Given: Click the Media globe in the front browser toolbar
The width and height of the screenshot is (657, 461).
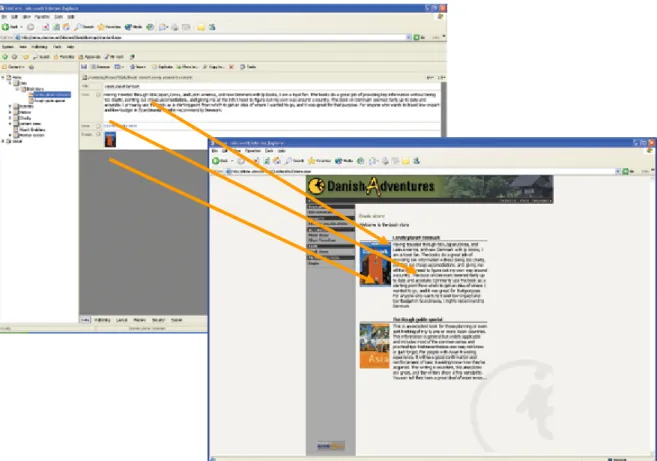Looking at the screenshot, I should (339, 161).
